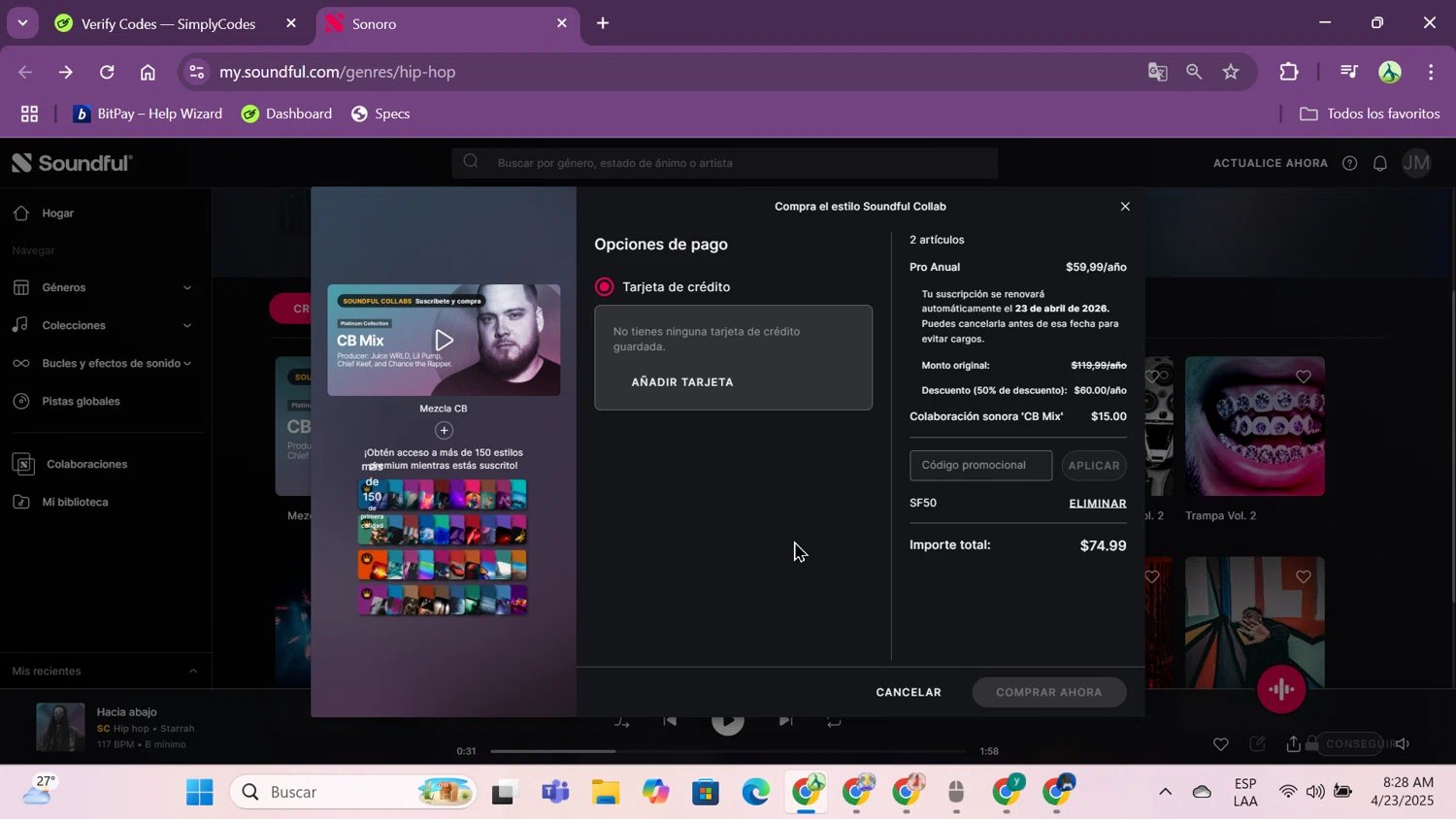Click the plus icon under Mezcla CB

pyautogui.click(x=444, y=430)
